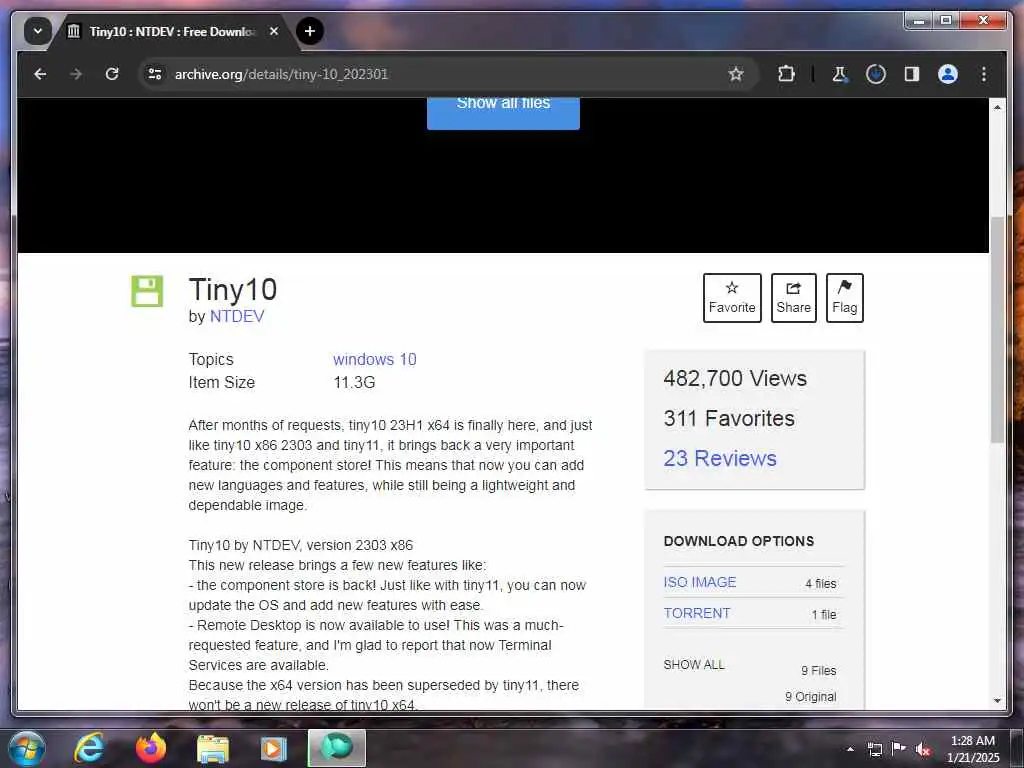Flag this item
The height and width of the screenshot is (768, 1024).
[x=844, y=298]
